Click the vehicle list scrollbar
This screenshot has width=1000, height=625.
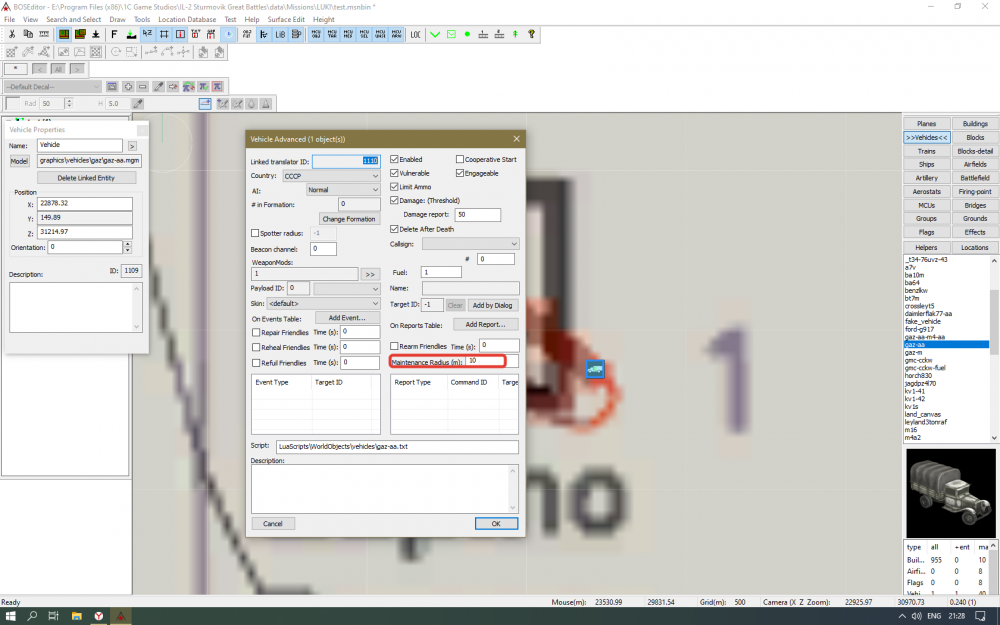pos(994,349)
